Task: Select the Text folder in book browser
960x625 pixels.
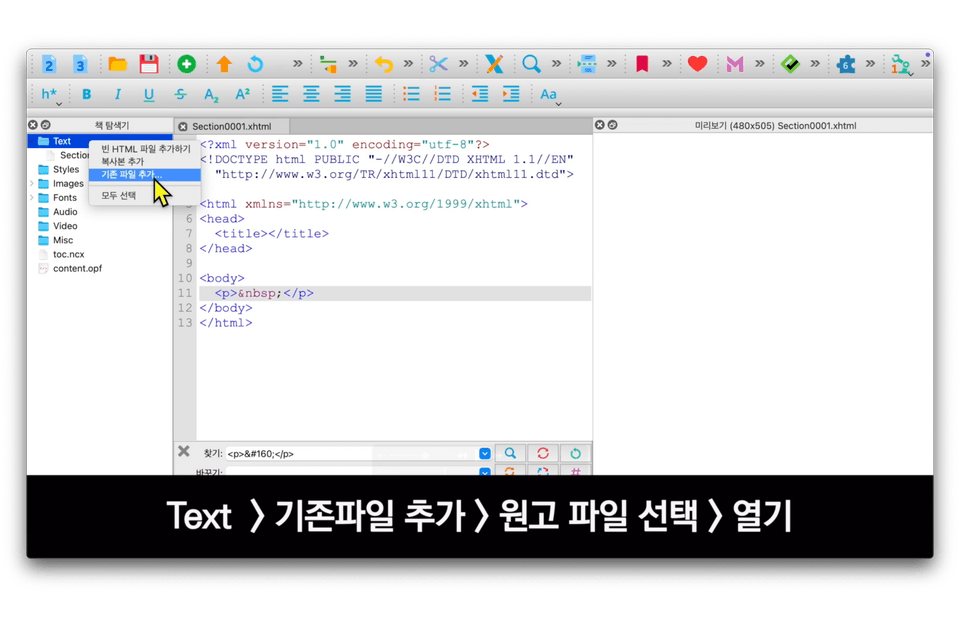Action: pyautogui.click(x=61, y=141)
